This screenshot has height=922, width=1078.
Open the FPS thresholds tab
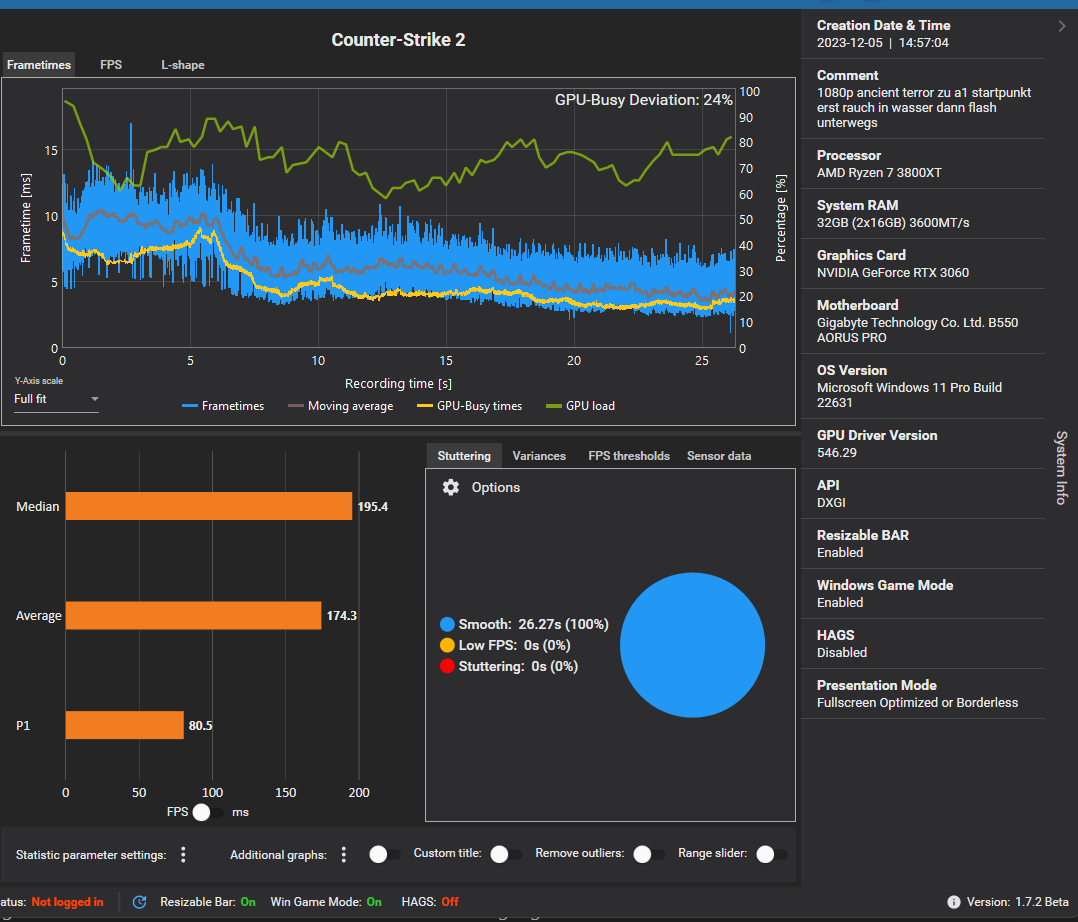coord(628,456)
